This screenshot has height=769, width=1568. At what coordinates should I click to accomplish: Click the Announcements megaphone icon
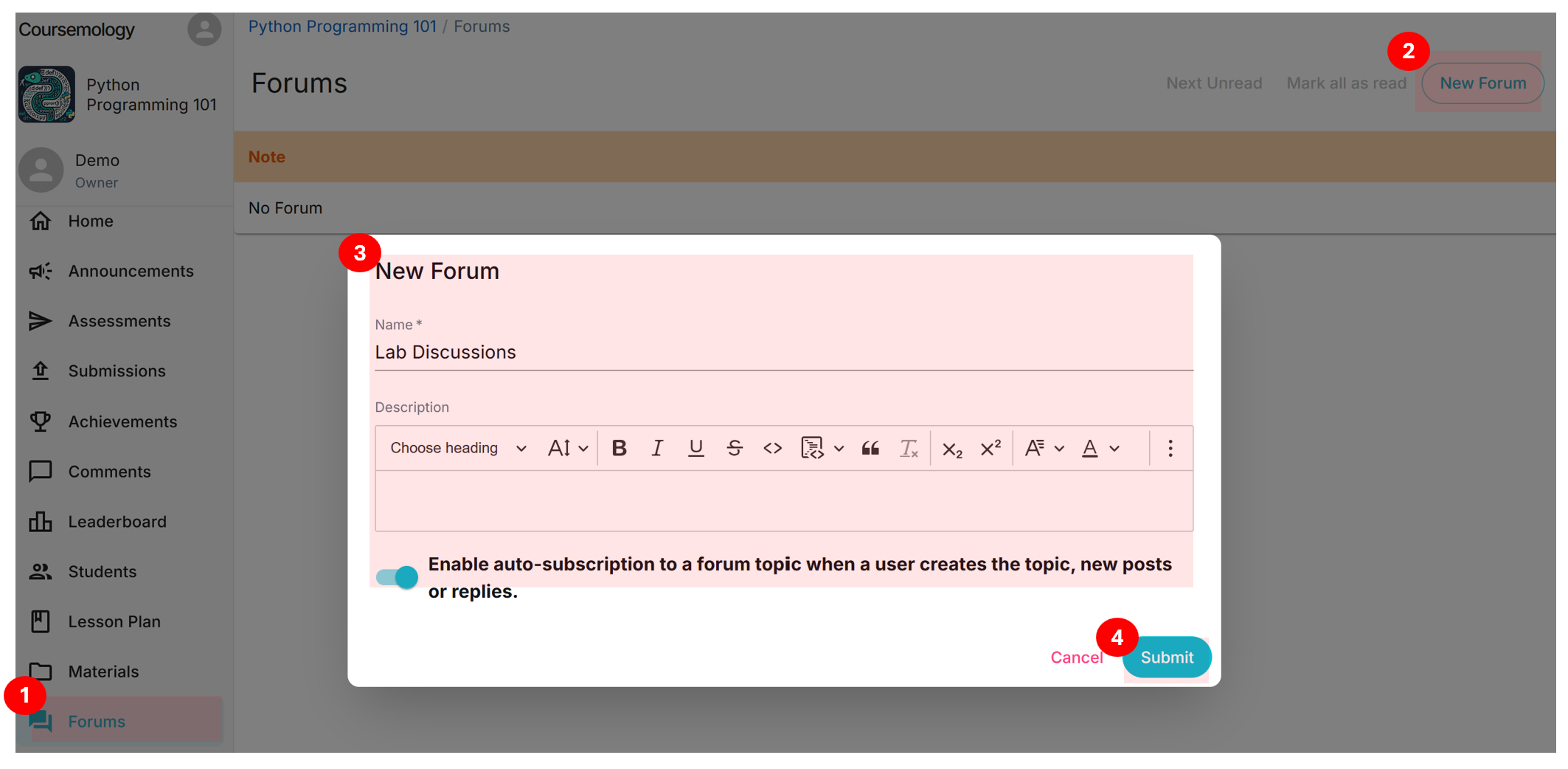click(41, 272)
